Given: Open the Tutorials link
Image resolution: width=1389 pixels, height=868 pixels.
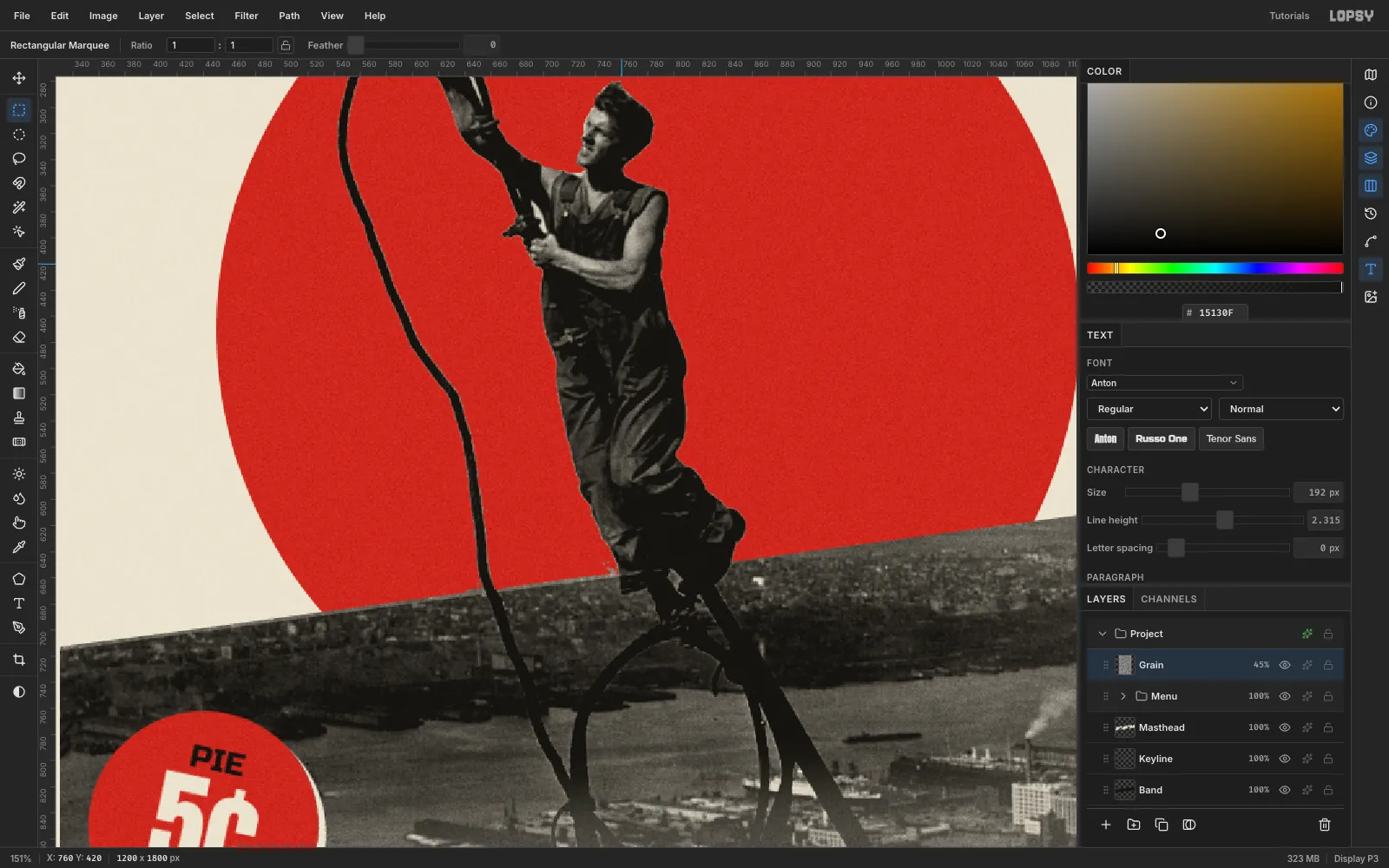Looking at the screenshot, I should 1289,16.
